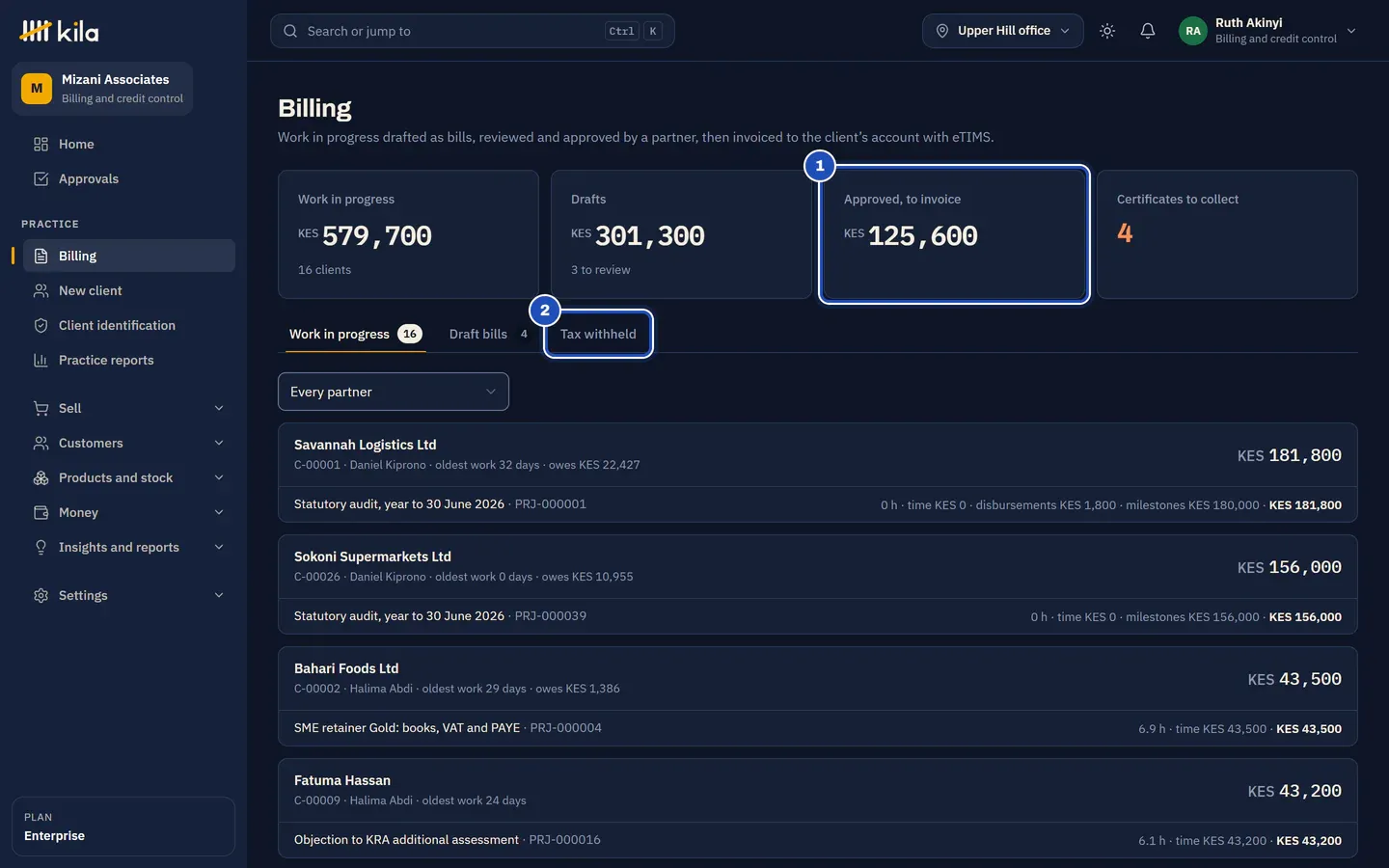
Task: Expand the Sell menu chevron
Action: coord(219,408)
